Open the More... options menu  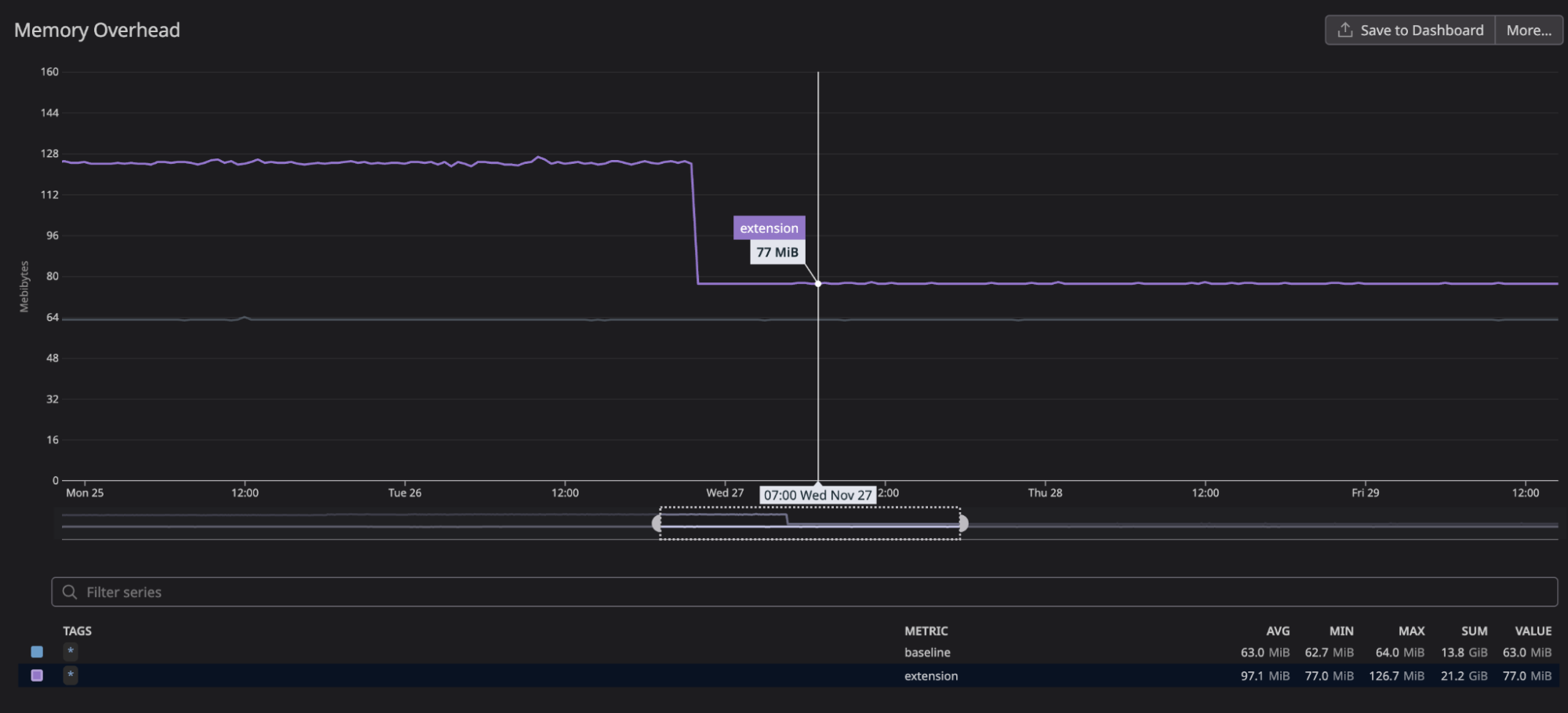[1527, 29]
